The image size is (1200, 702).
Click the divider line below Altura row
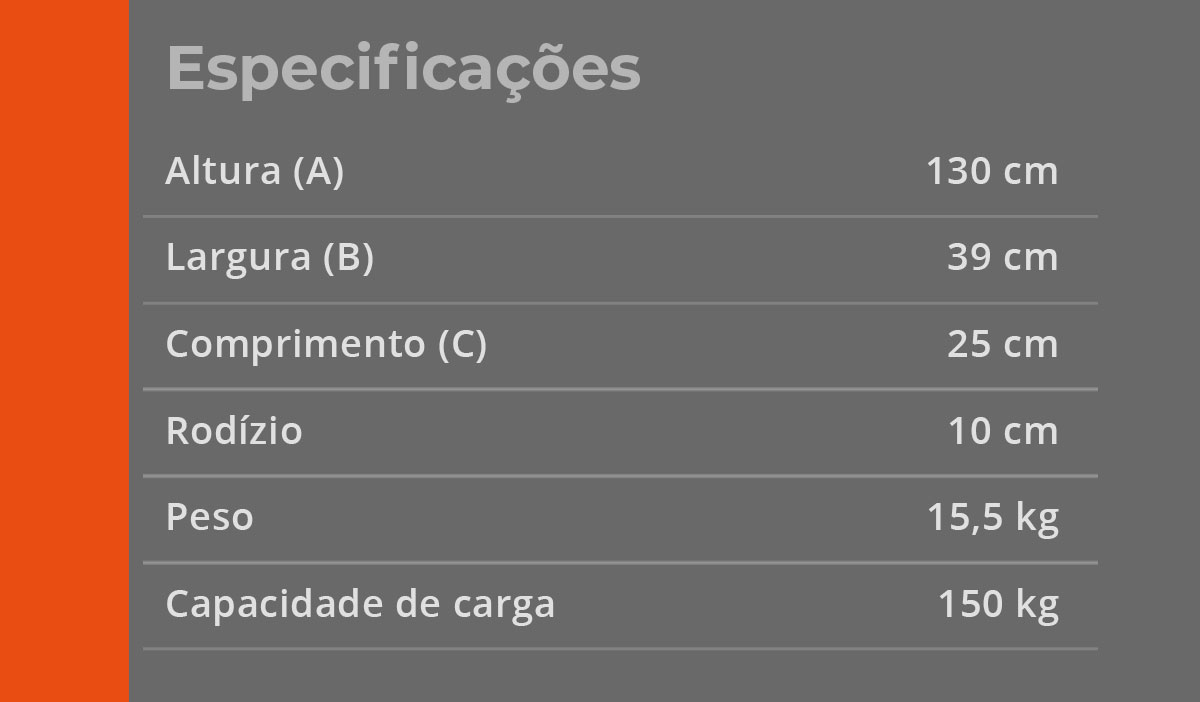pyautogui.click(x=620, y=216)
